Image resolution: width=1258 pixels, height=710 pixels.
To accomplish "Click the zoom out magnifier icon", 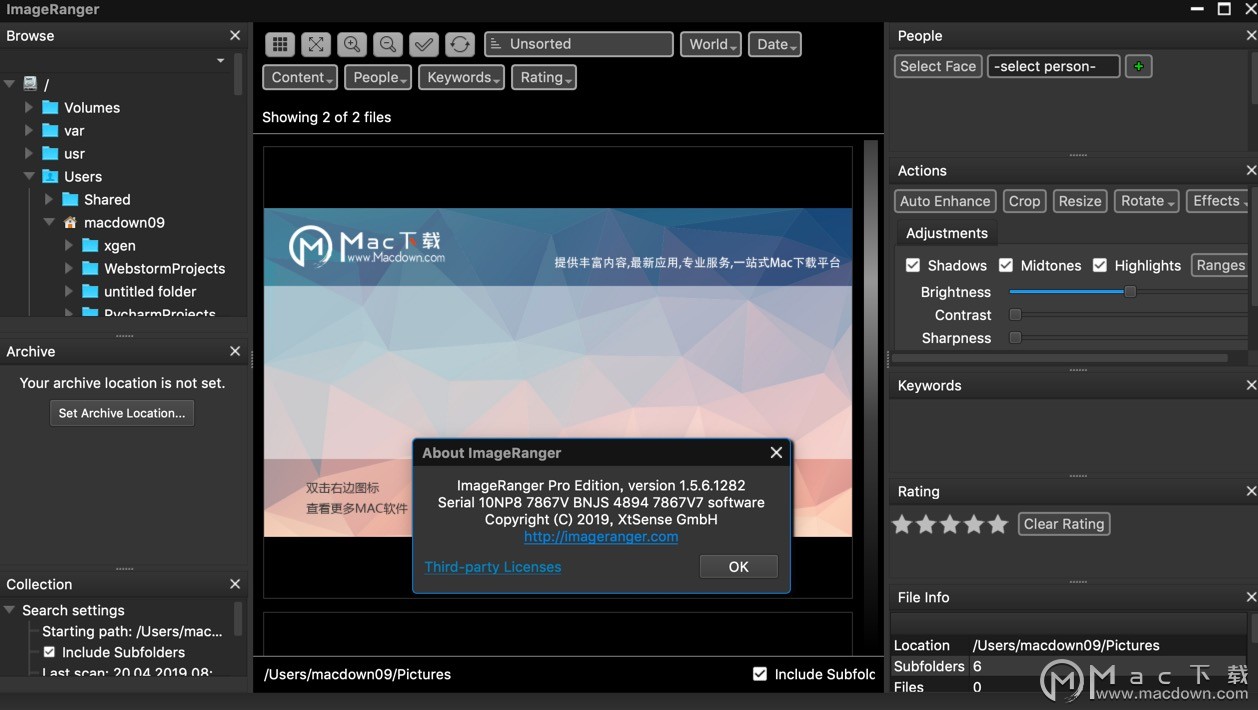I will click(x=388, y=44).
